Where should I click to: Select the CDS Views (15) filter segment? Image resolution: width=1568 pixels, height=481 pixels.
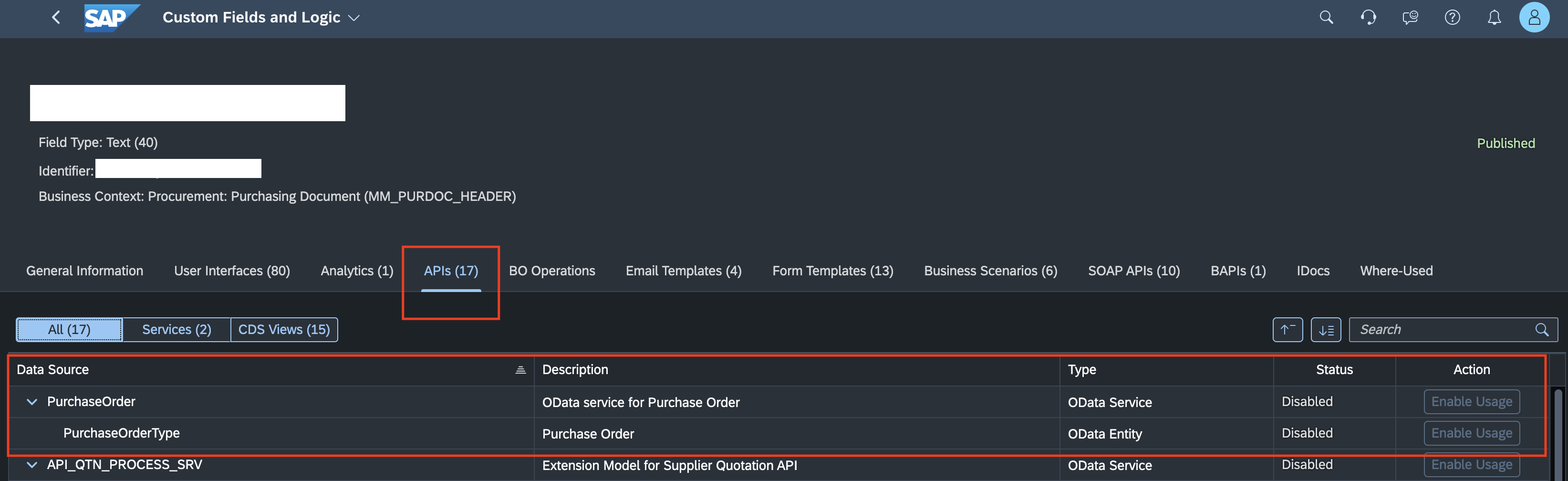tap(284, 329)
